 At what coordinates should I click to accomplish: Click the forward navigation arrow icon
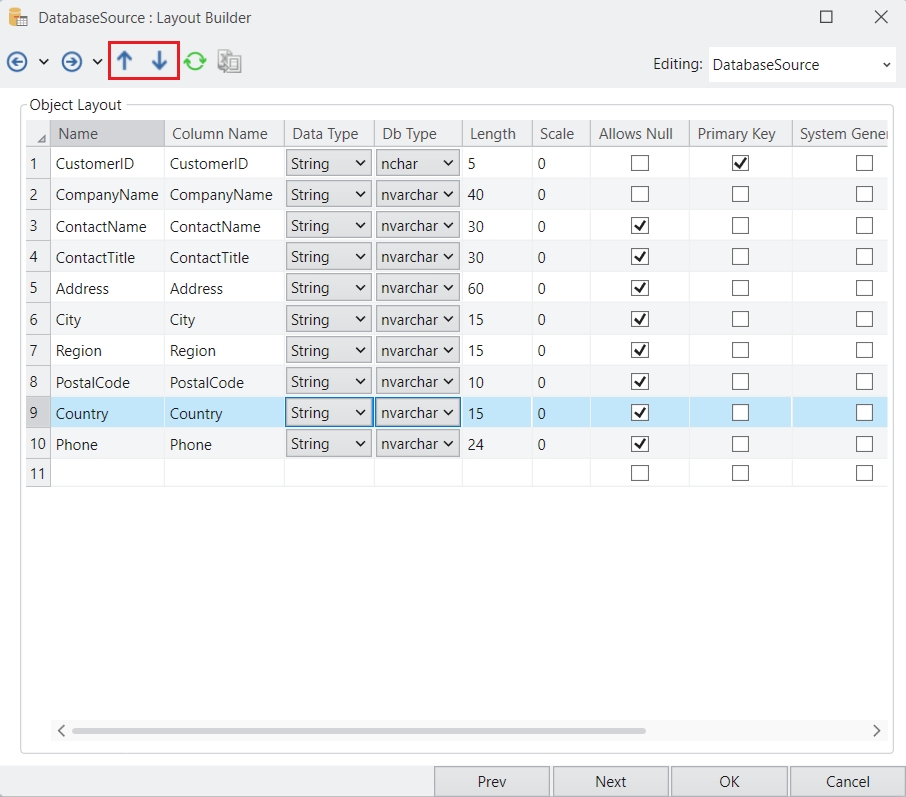tap(72, 62)
